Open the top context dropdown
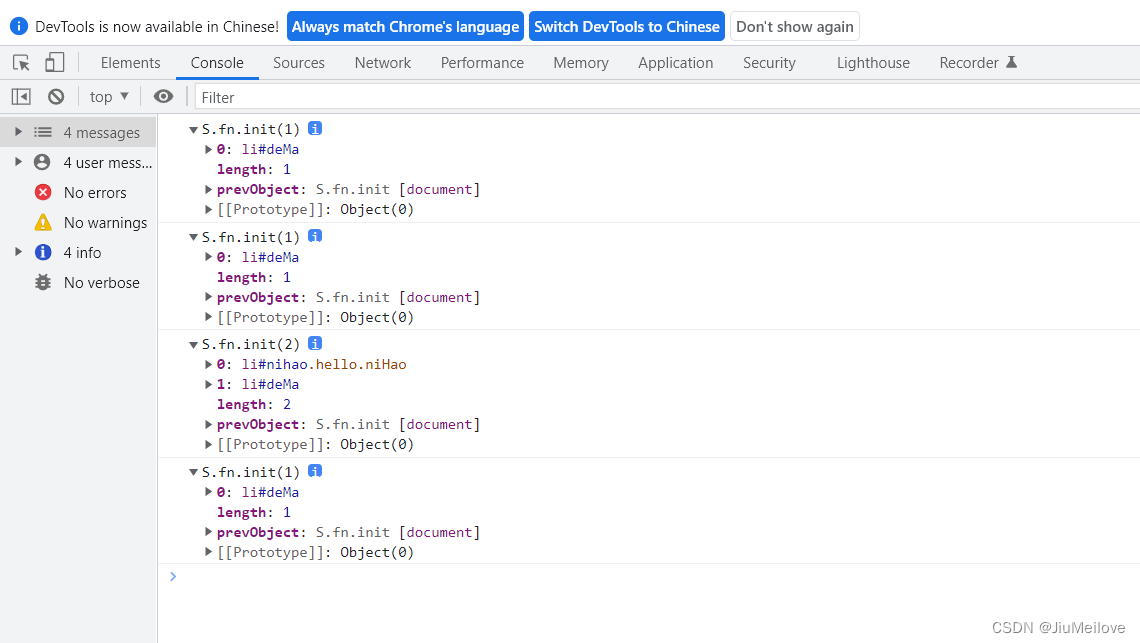Screen dimensions: 1140x643 pos(109,97)
